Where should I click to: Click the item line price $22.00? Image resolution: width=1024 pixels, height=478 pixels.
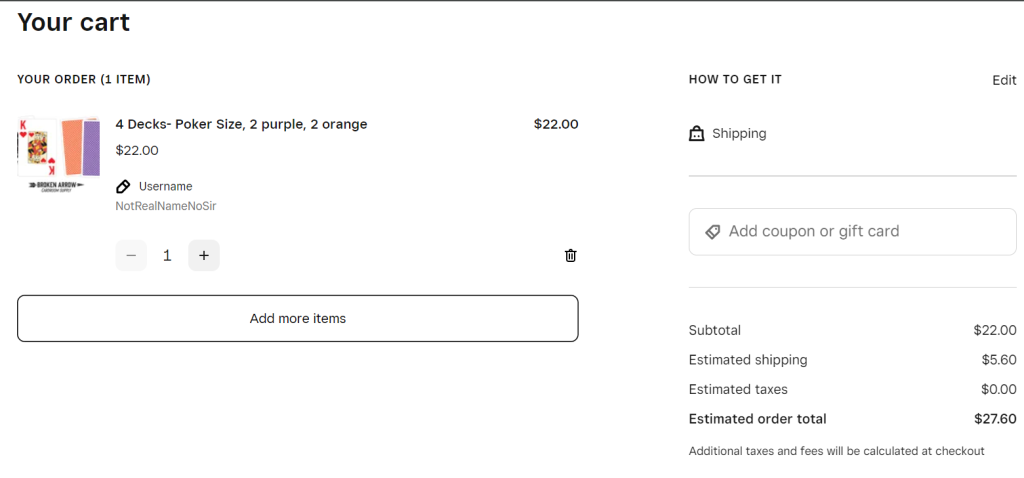tap(555, 124)
